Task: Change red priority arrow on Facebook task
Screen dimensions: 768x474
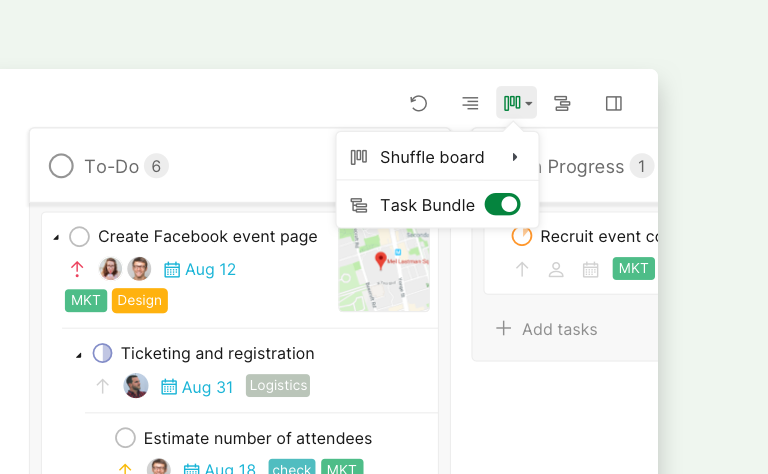Action: point(77,269)
